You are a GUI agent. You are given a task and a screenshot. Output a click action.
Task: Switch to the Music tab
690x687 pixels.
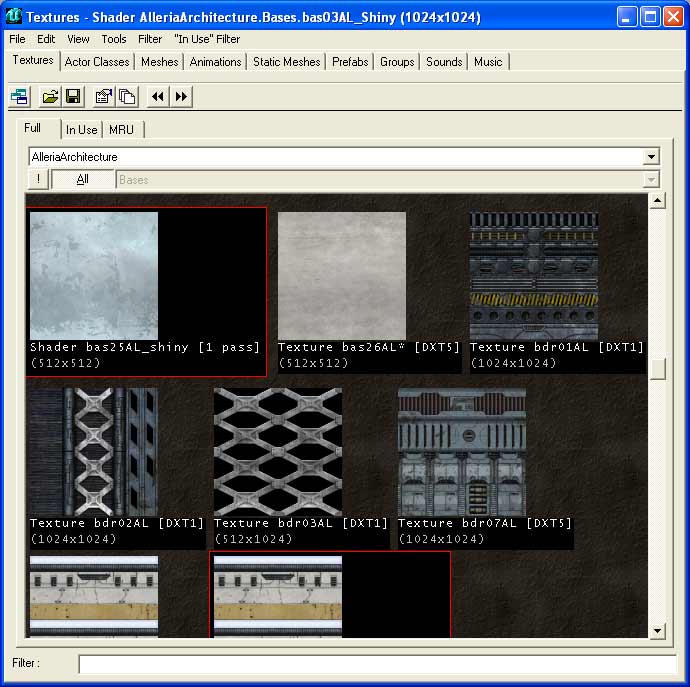coord(488,62)
